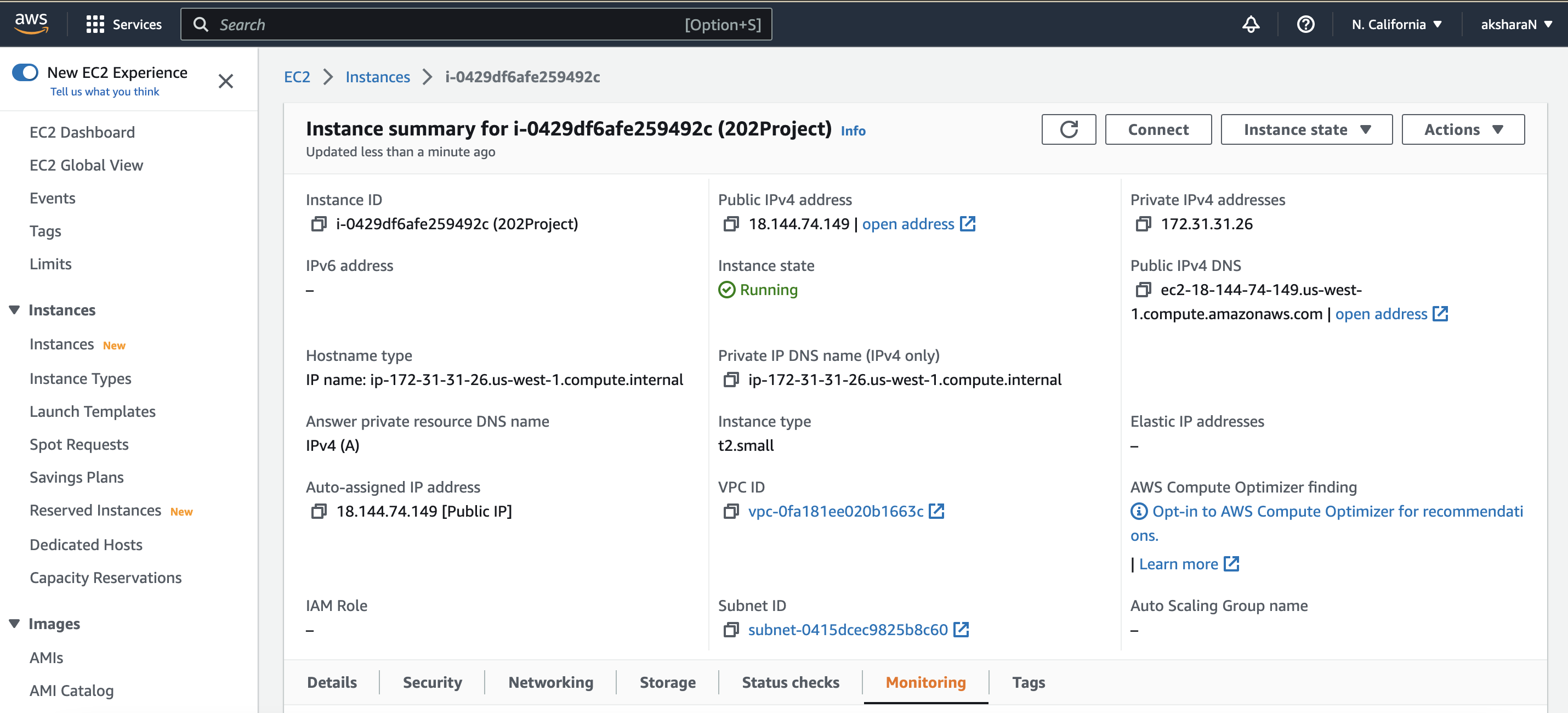
Task: Refresh the instance summary
Action: coord(1069,129)
